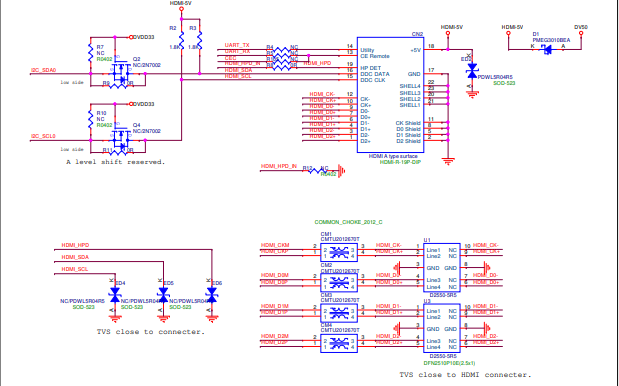Screen dimensions: 619x386
Task: Click the U1 D2550-5R5 TVS array block
Action: coord(442,268)
